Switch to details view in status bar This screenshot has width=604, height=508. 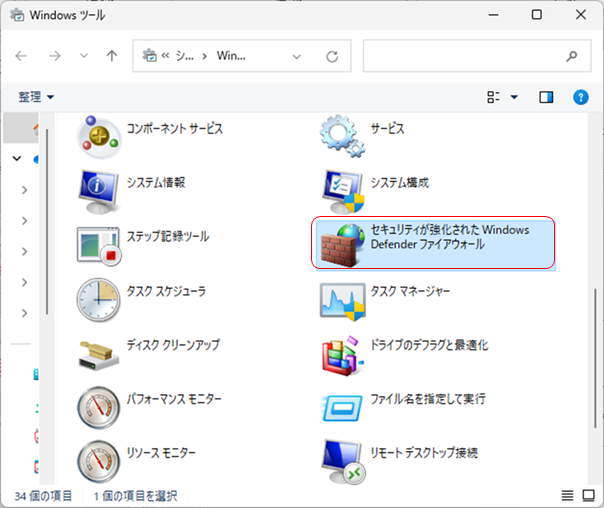coord(567,495)
